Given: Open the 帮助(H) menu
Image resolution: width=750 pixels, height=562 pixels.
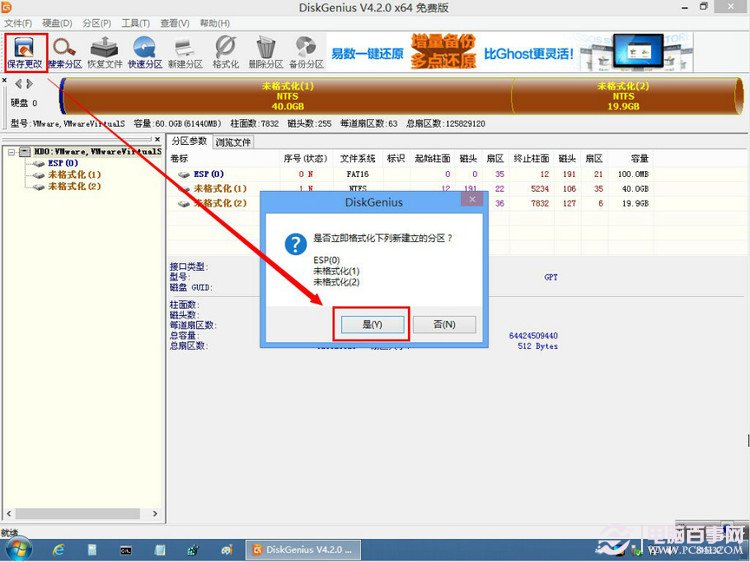Looking at the screenshot, I should pos(215,23).
